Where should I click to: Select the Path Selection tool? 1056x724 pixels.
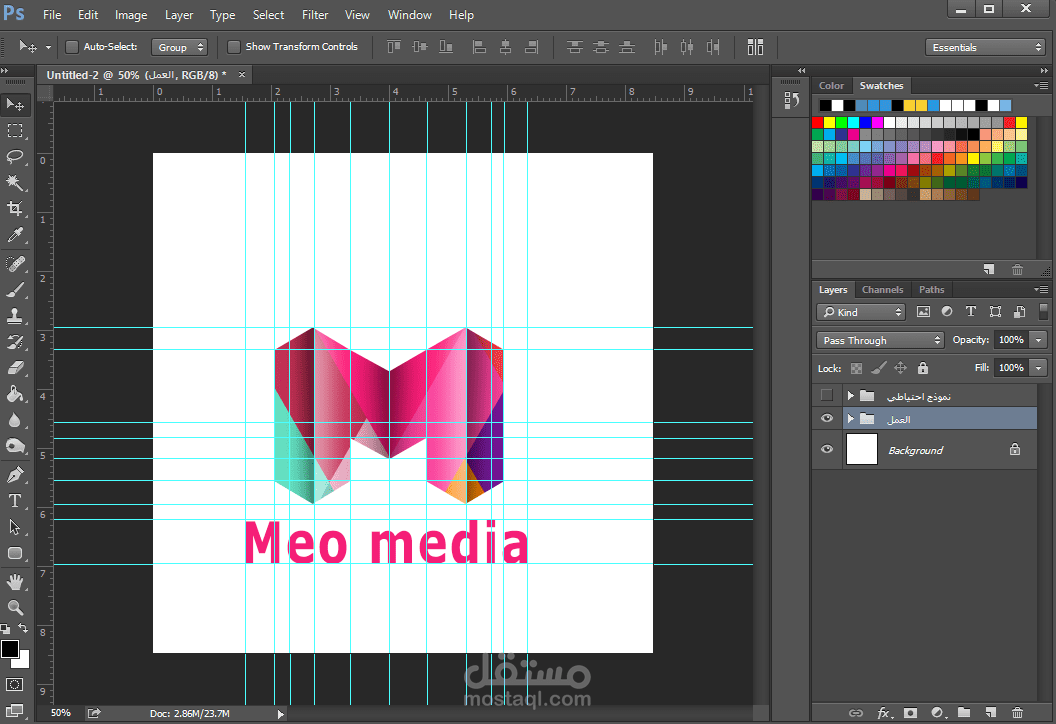[15, 527]
